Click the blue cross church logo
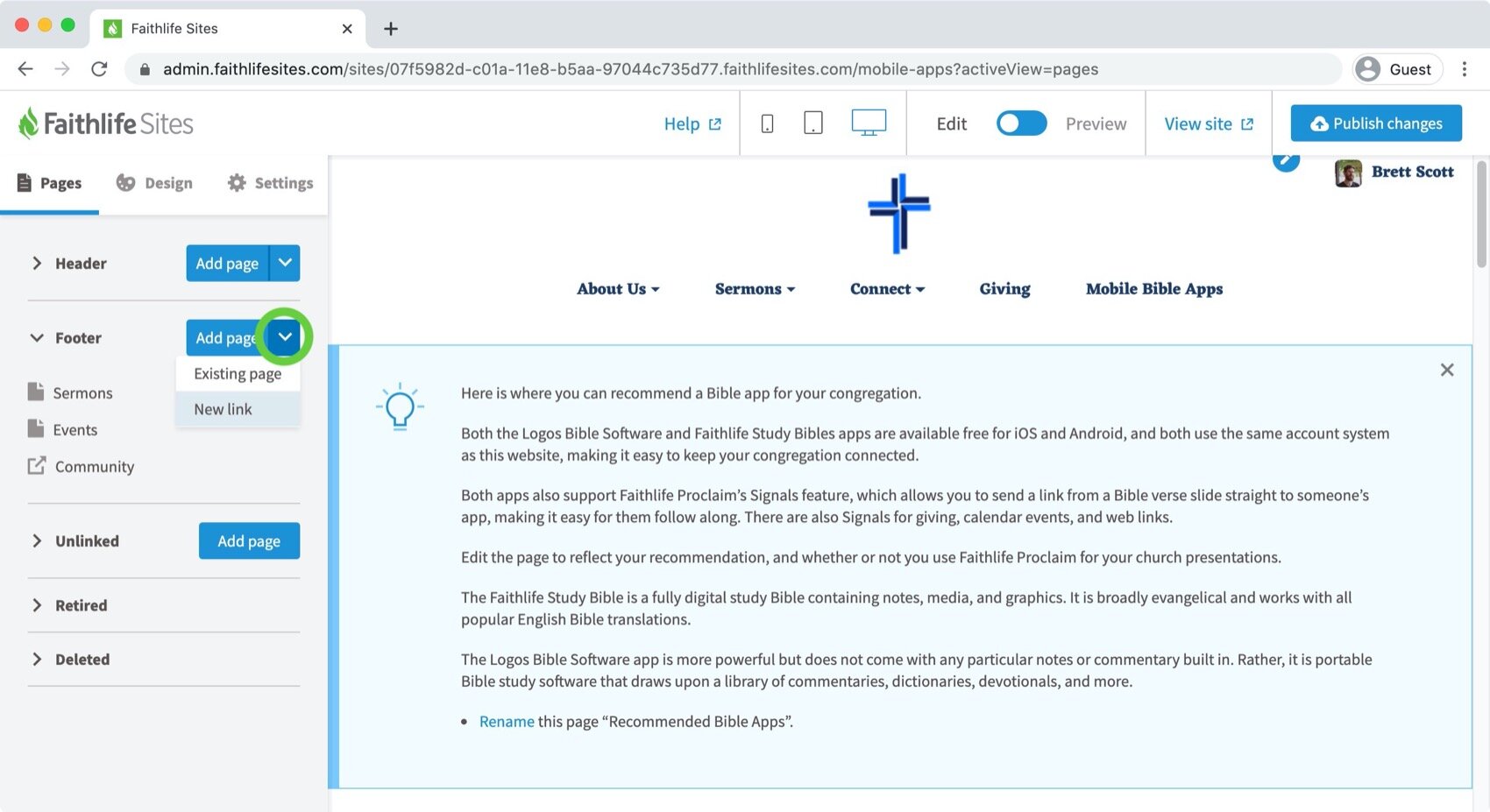The image size is (1490, 812). 899,214
